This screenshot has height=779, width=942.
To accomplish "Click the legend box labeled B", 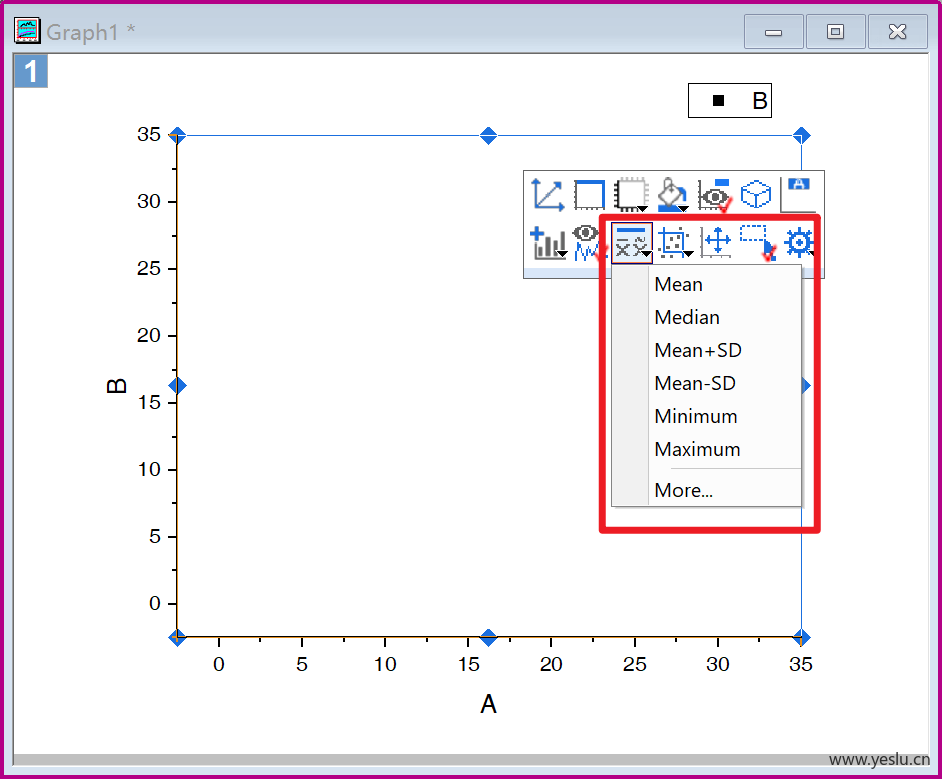I will 729,100.
